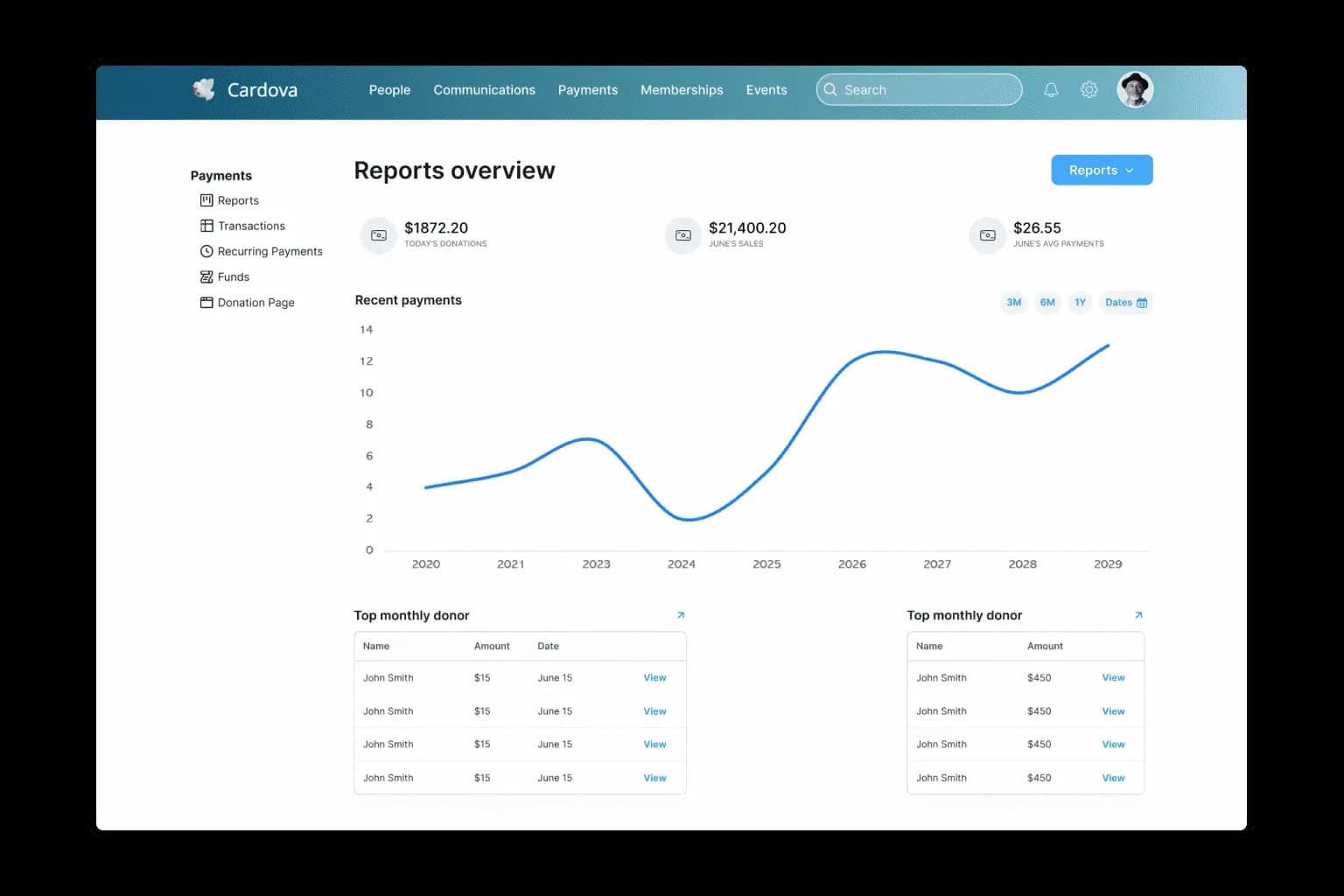The image size is (1344, 896).
Task: Click View in first $450 donor row
Action: click(1113, 677)
